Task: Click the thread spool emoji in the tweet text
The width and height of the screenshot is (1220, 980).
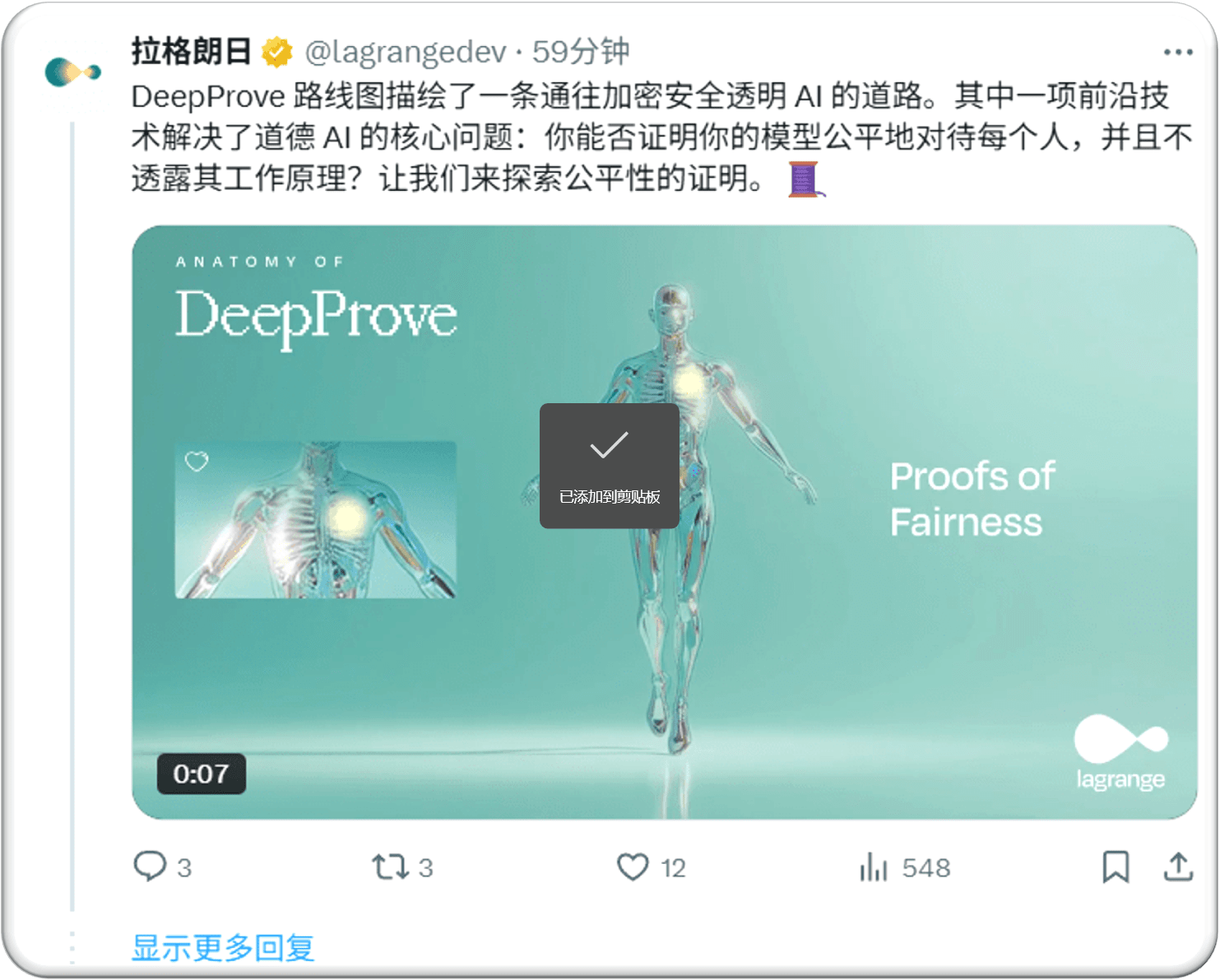Action: point(805,179)
